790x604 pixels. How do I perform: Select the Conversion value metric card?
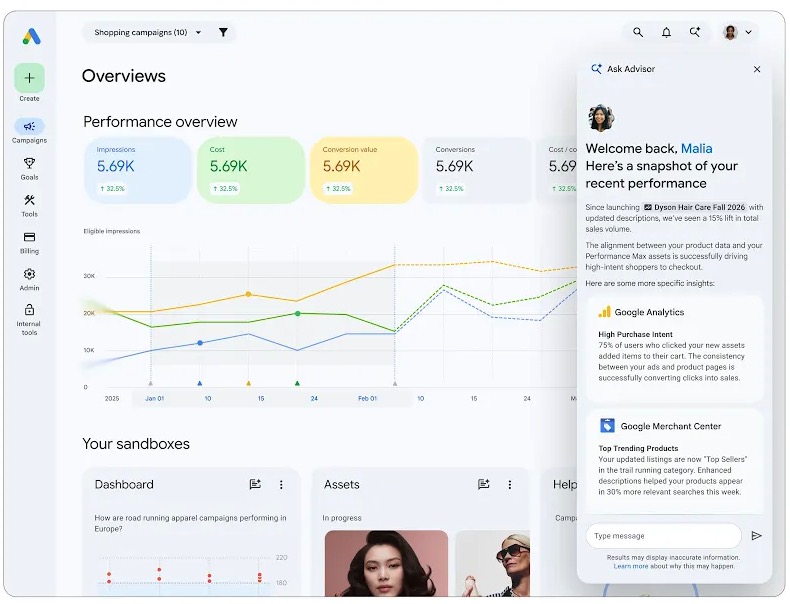[364, 170]
